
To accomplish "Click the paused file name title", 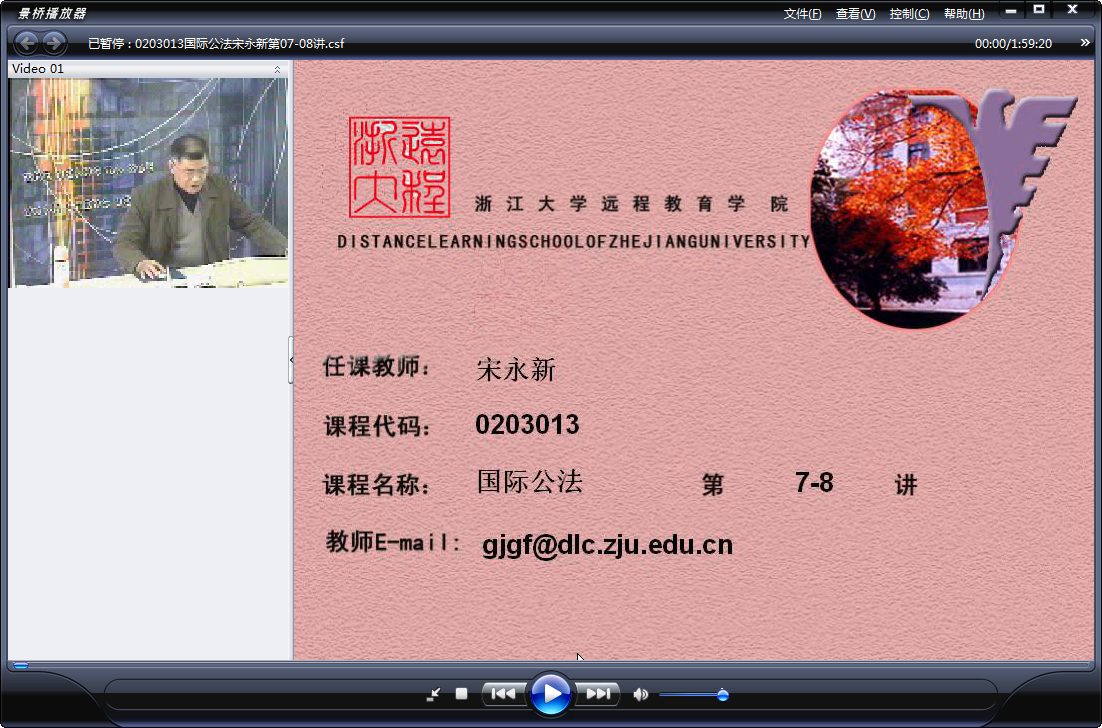I will pos(216,44).
